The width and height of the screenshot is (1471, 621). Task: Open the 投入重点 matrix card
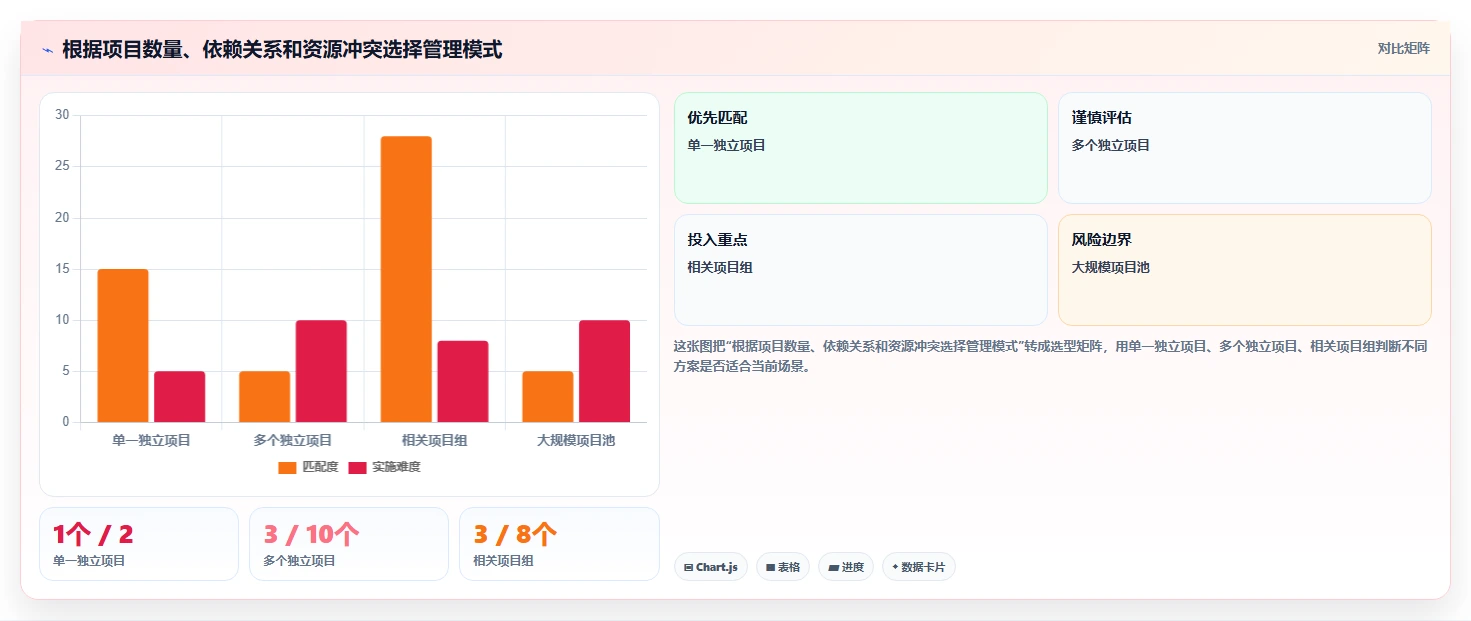(861, 270)
